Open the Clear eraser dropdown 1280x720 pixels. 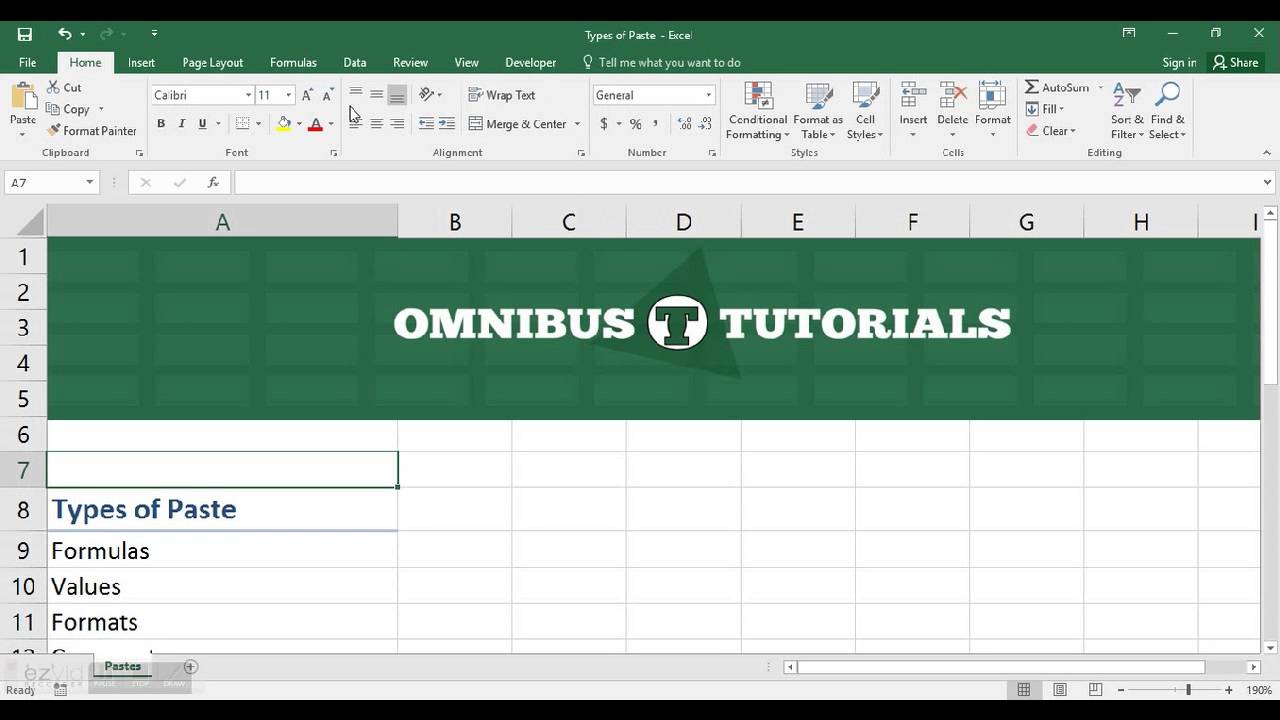pyautogui.click(x=1051, y=131)
